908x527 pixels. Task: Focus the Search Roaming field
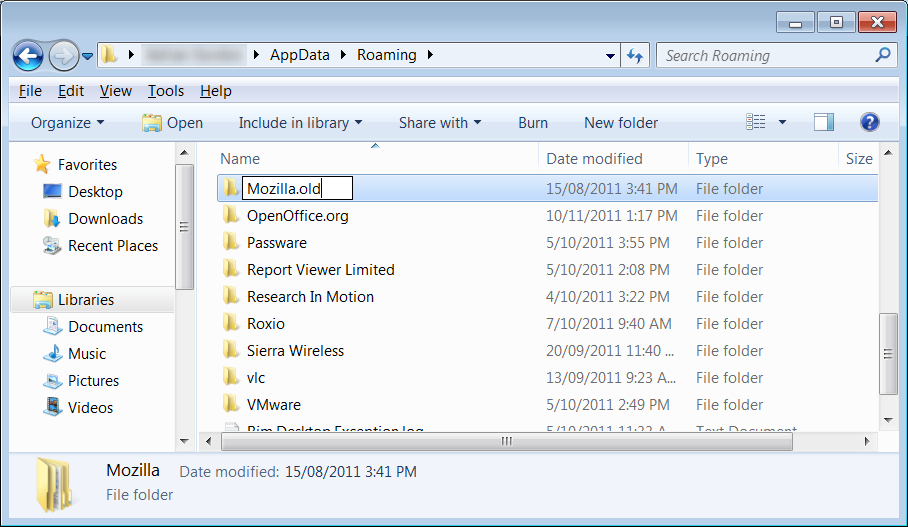[x=776, y=56]
